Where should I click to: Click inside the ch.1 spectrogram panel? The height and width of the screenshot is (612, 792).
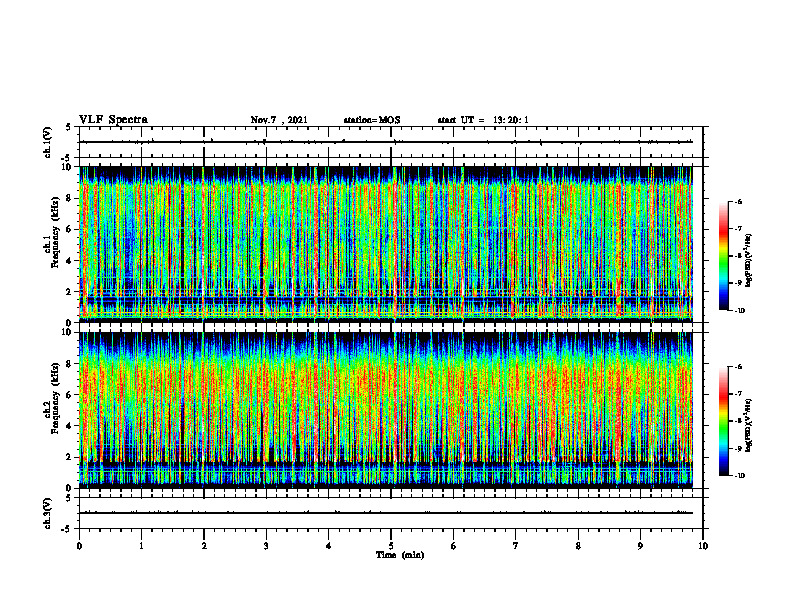point(386,244)
